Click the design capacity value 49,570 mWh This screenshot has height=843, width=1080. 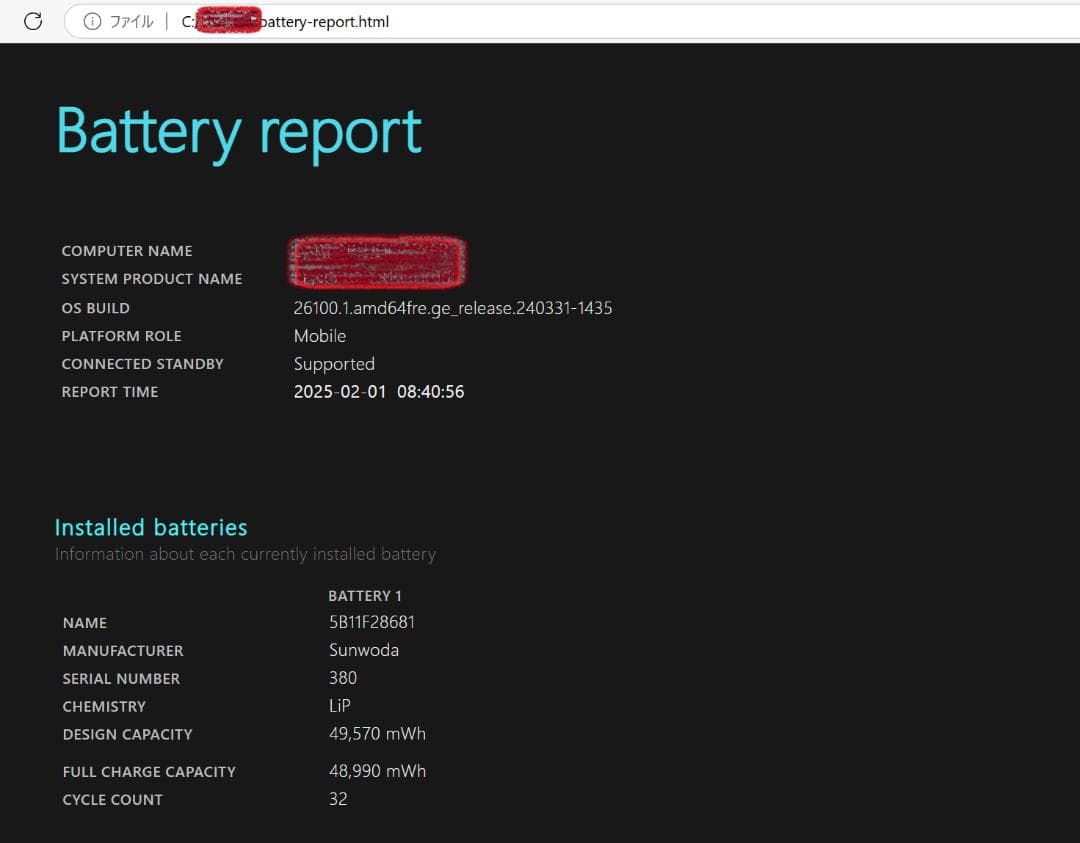(x=377, y=734)
